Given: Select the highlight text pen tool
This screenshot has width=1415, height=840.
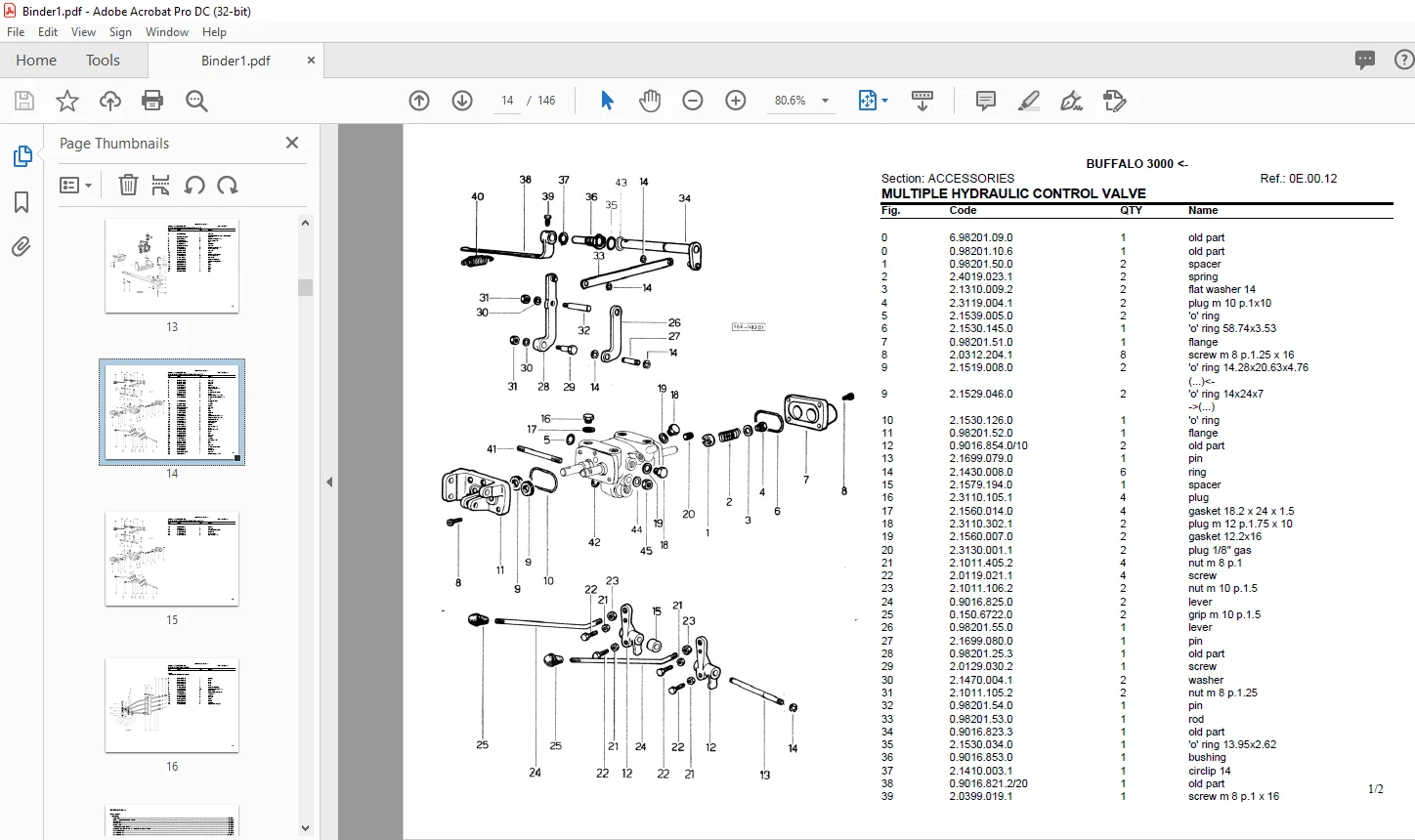Looking at the screenshot, I should pyautogui.click(x=1028, y=101).
